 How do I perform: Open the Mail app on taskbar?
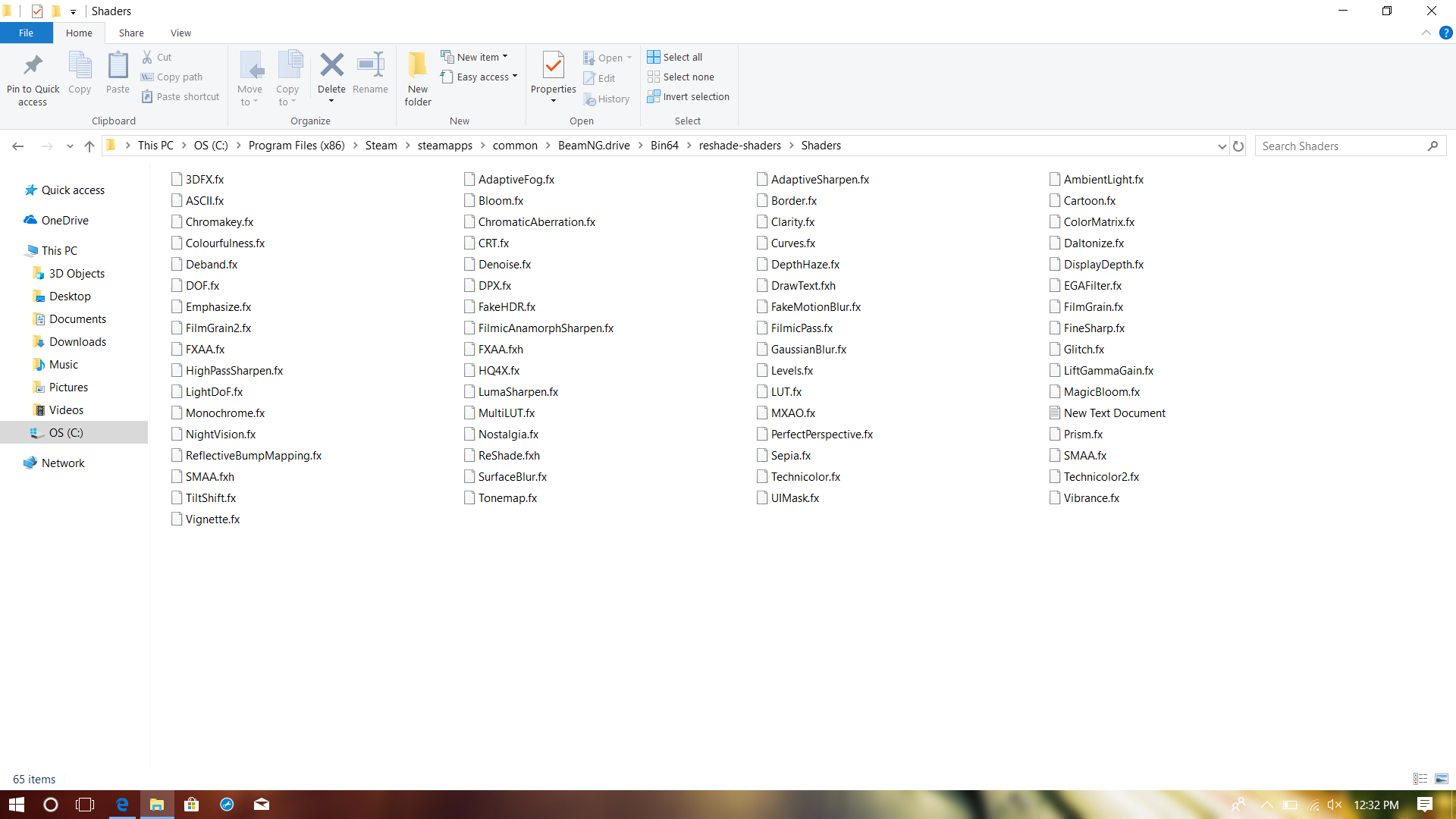(262, 805)
